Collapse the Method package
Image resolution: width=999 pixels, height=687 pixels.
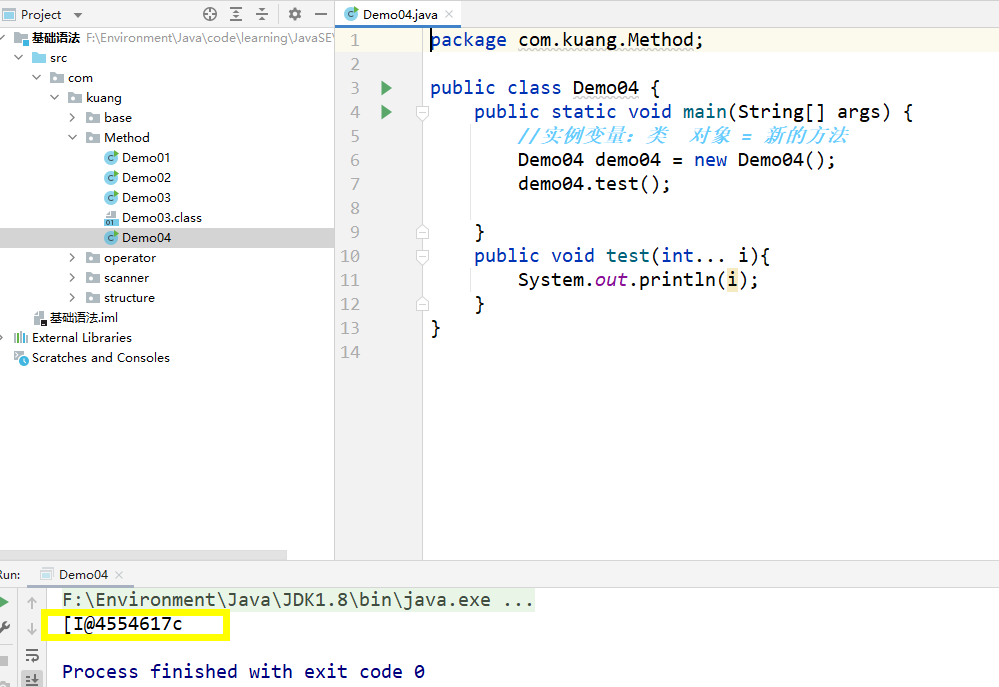click(72, 137)
